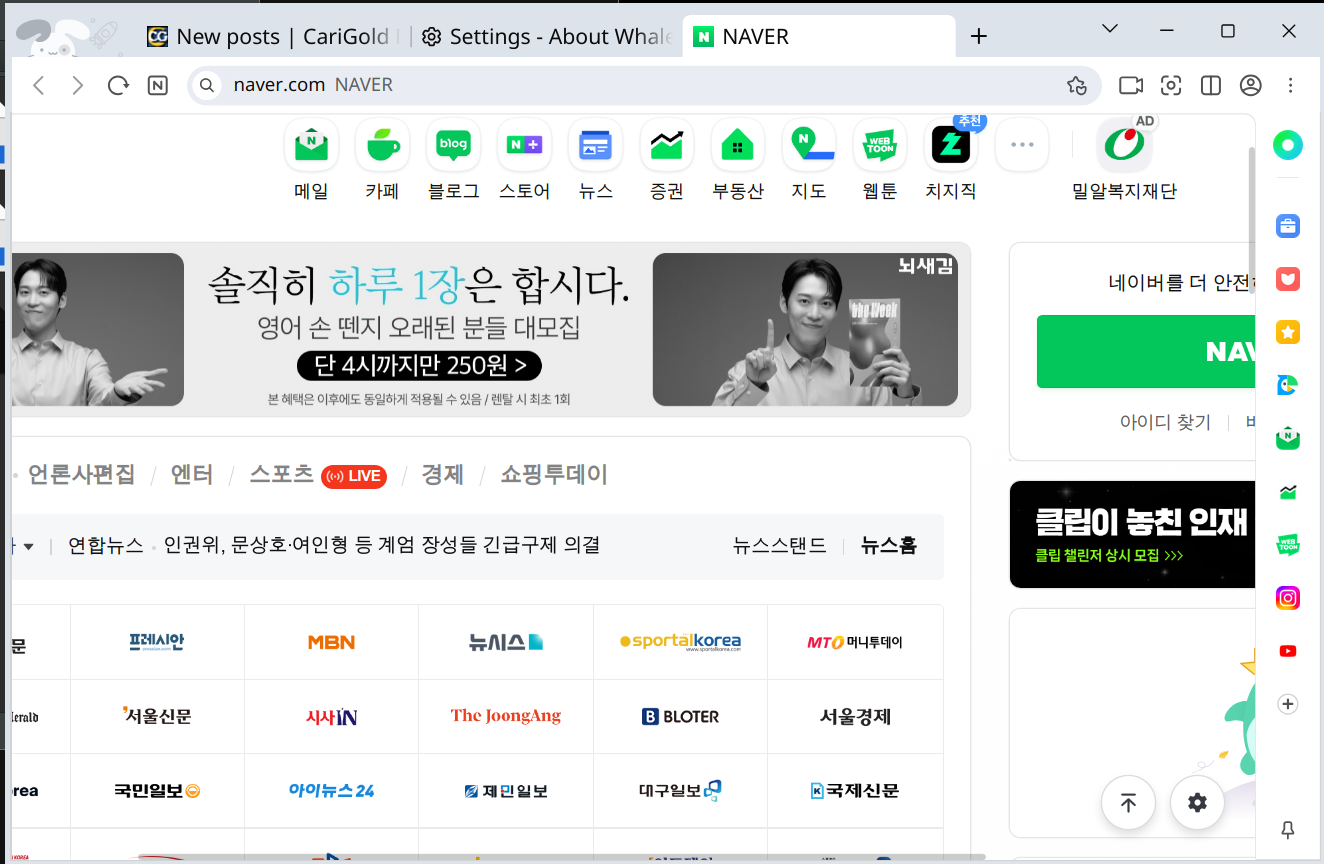The image size is (1324, 864).
Task: Open the 웹툰 (Webtoon) shortcut icon
Action: pos(879,146)
